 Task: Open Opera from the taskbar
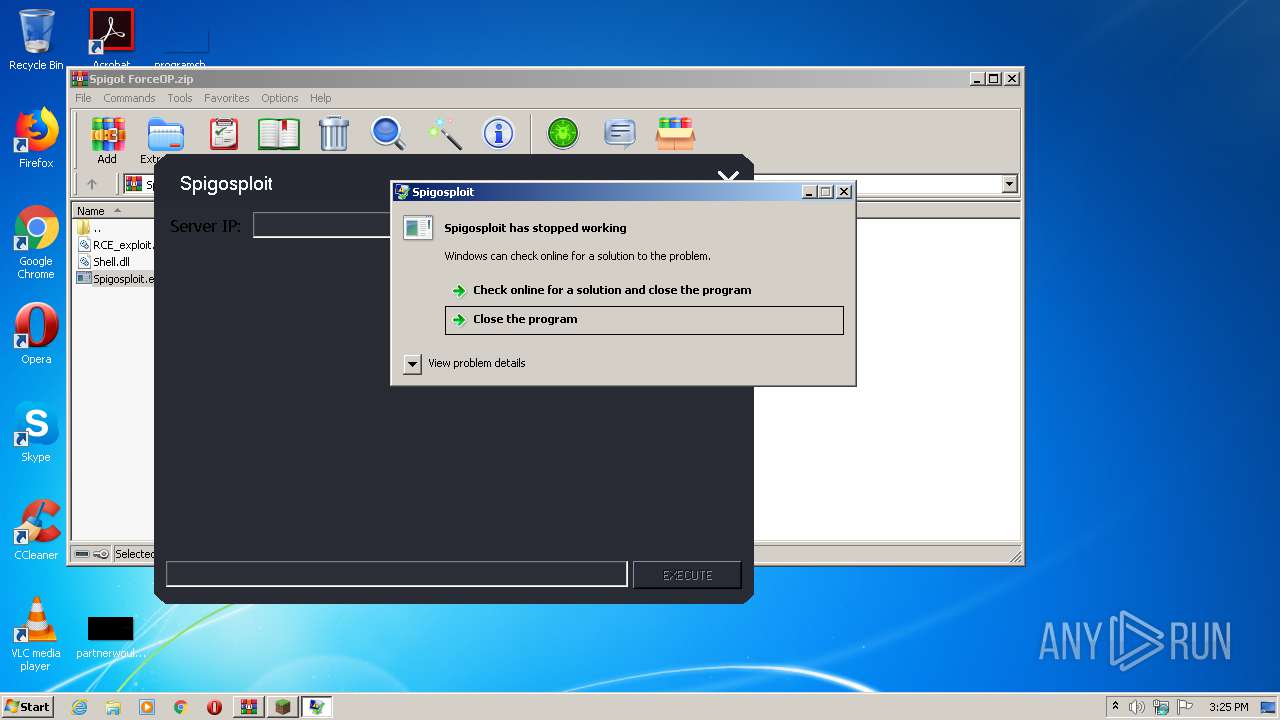click(214, 707)
